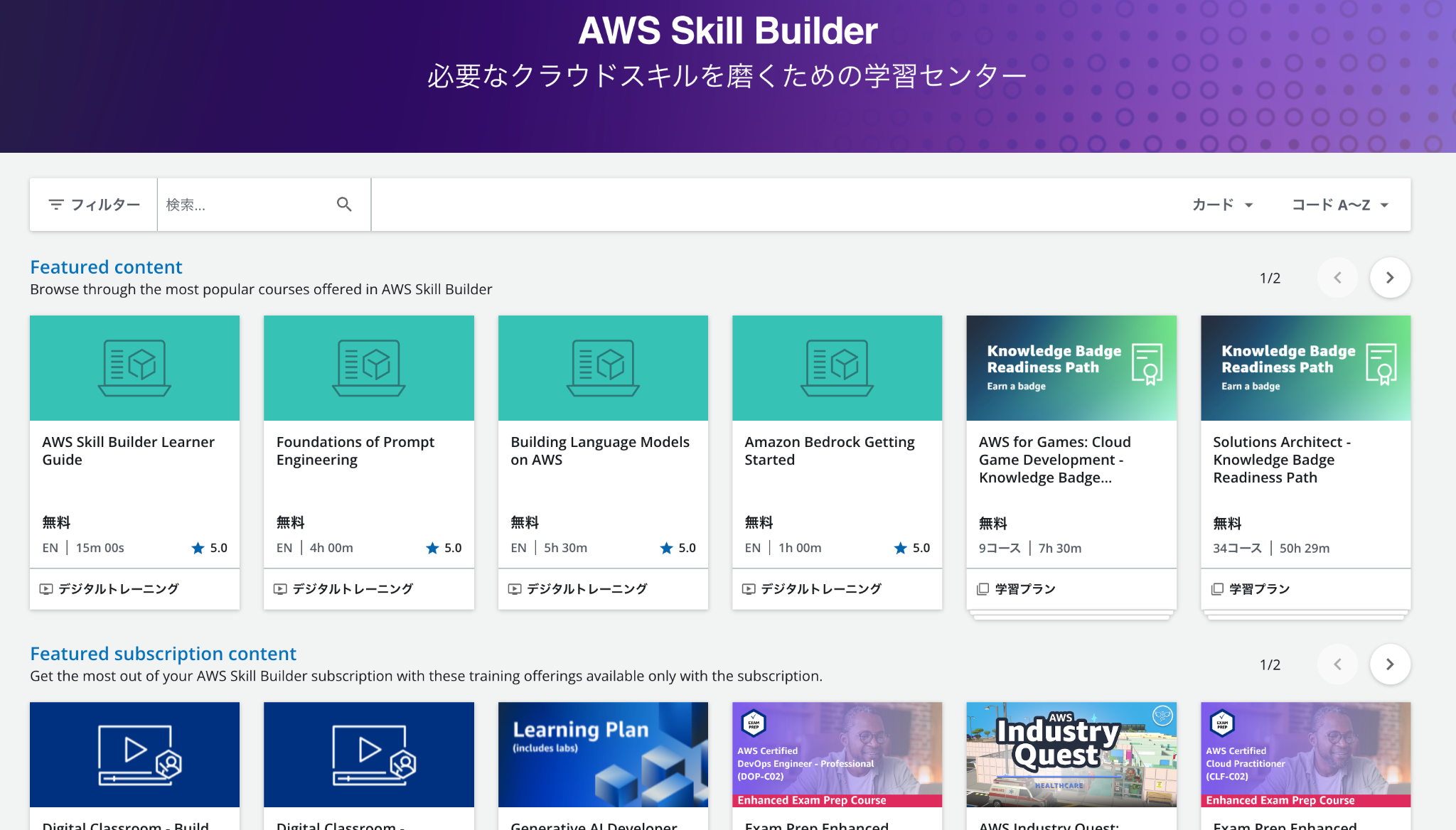Open the フィルター filter panel

click(94, 205)
